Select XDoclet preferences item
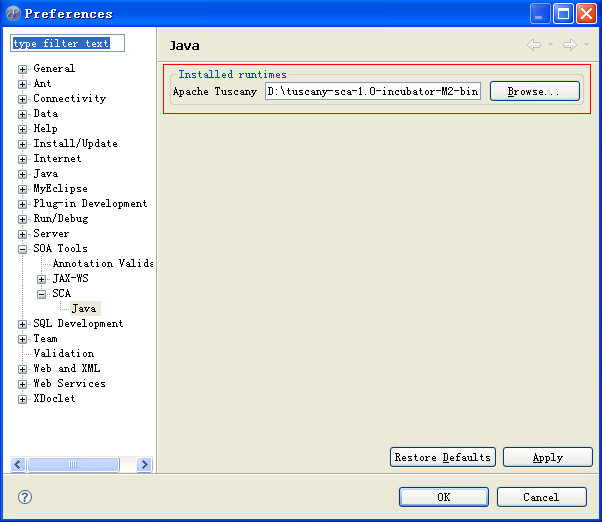 54,398
